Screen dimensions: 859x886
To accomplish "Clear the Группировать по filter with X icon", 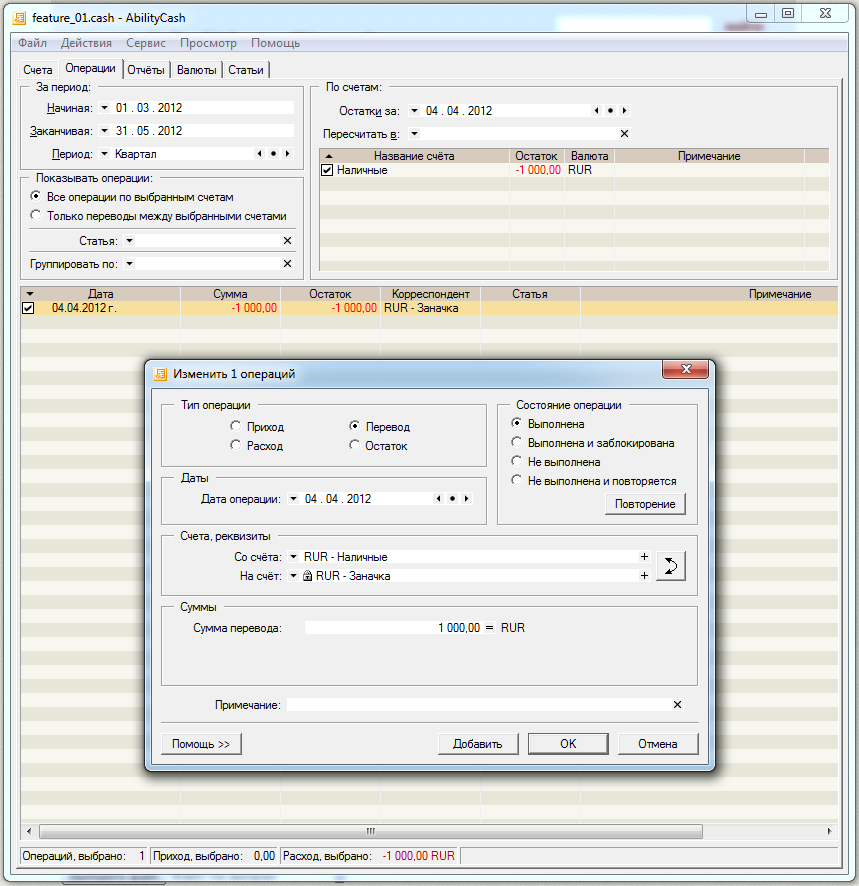I will [287, 264].
